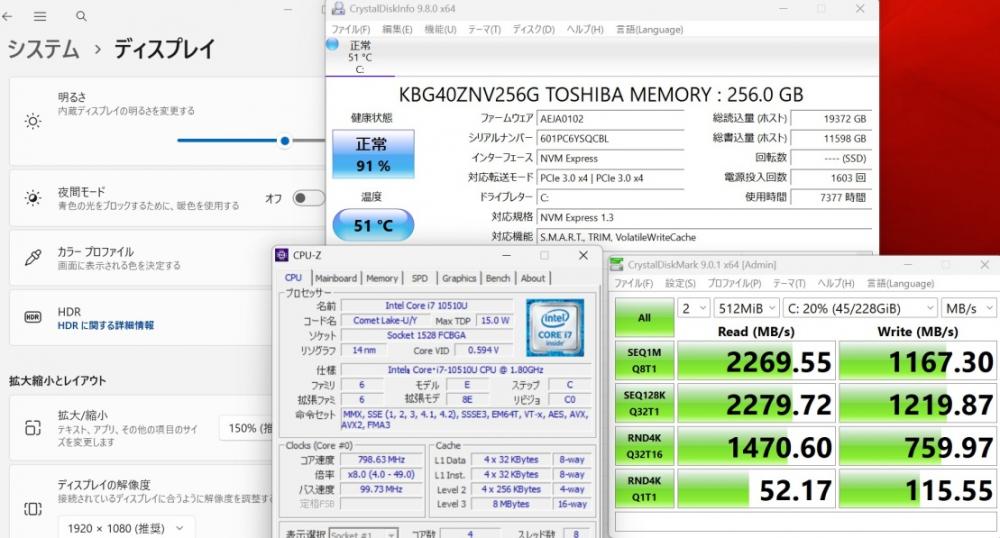Image resolution: width=1000 pixels, height=538 pixels.
Task: Click the 7377 時間 power-on hours value
Action: pyautogui.click(x=831, y=198)
